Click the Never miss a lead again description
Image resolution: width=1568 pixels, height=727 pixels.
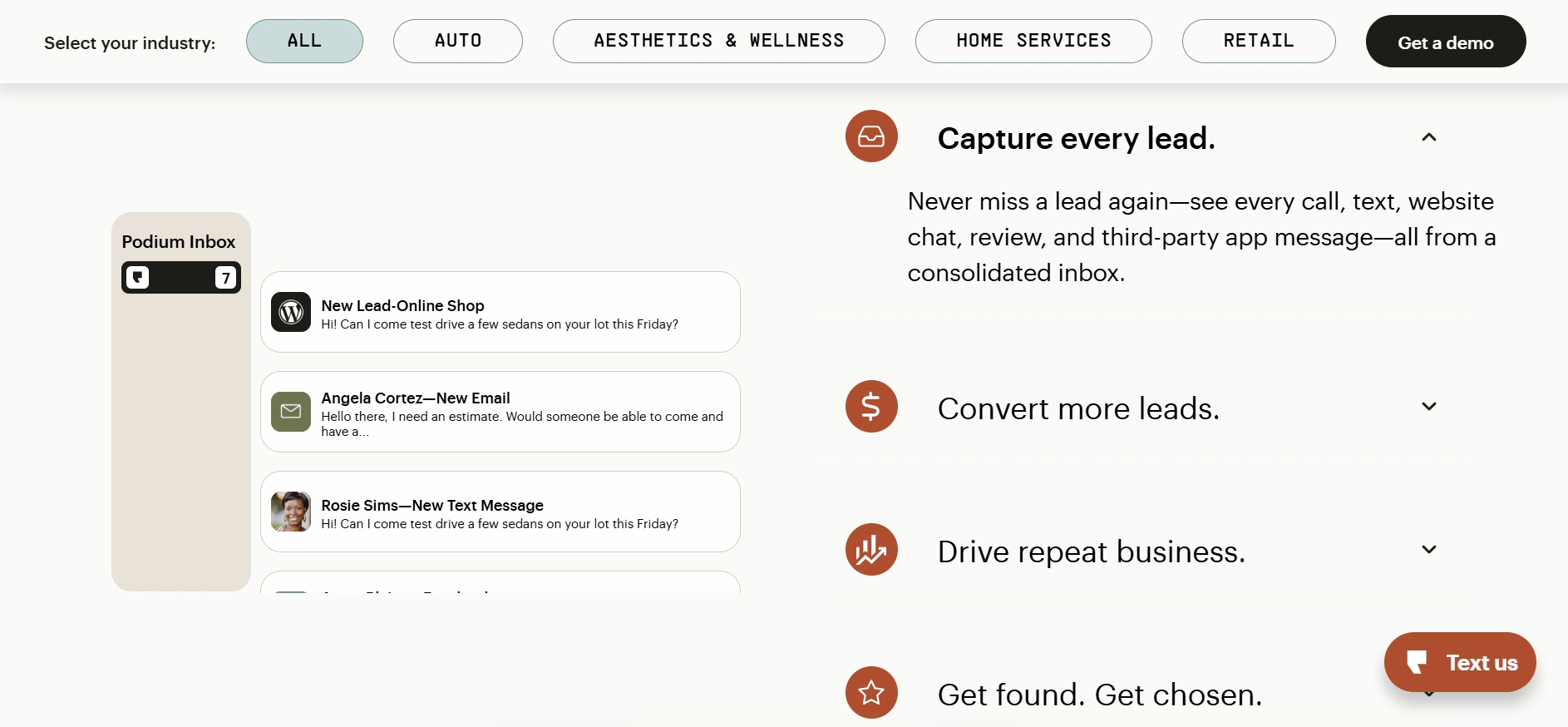[1201, 237]
